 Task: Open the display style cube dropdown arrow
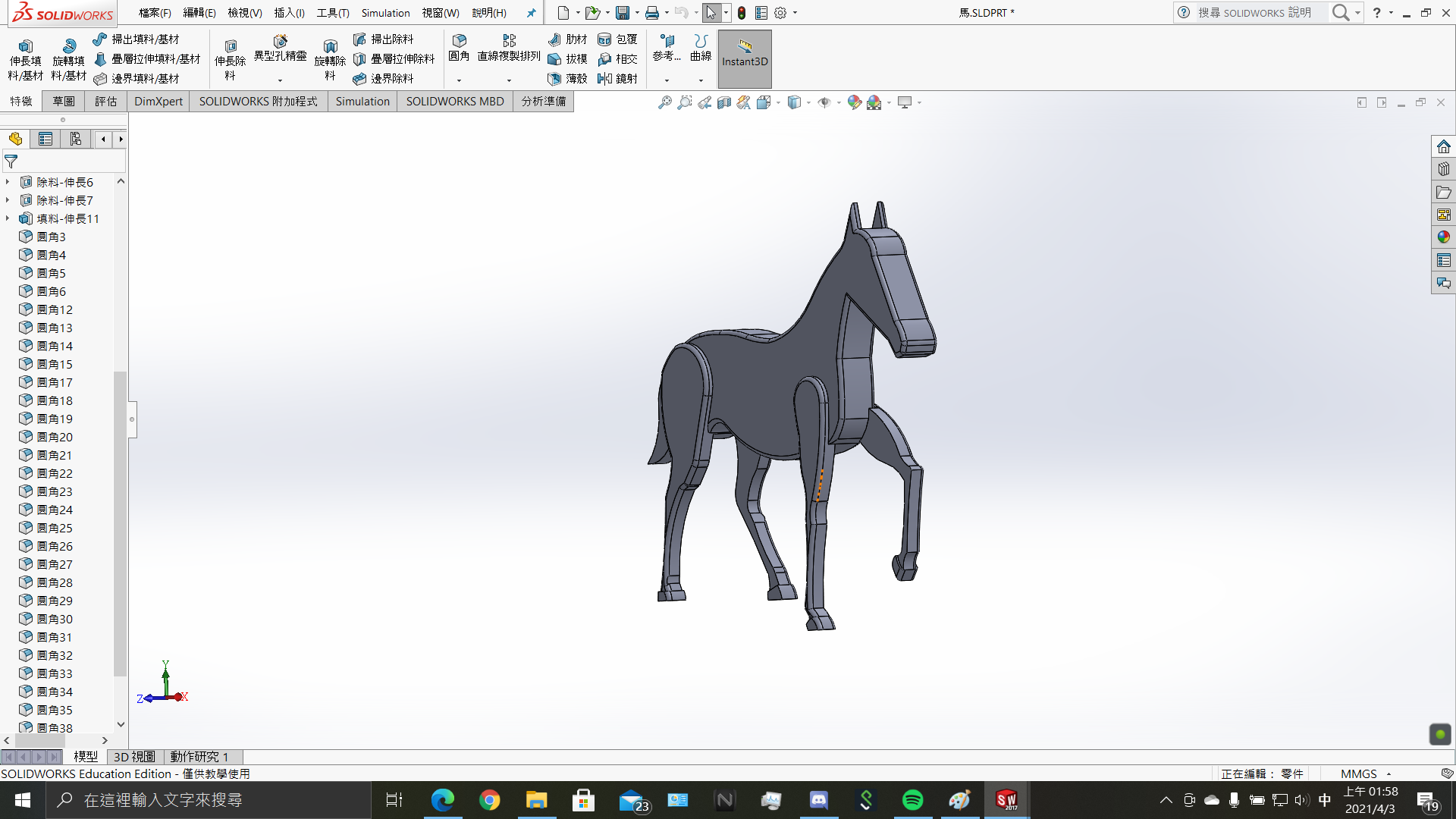coord(808,102)
